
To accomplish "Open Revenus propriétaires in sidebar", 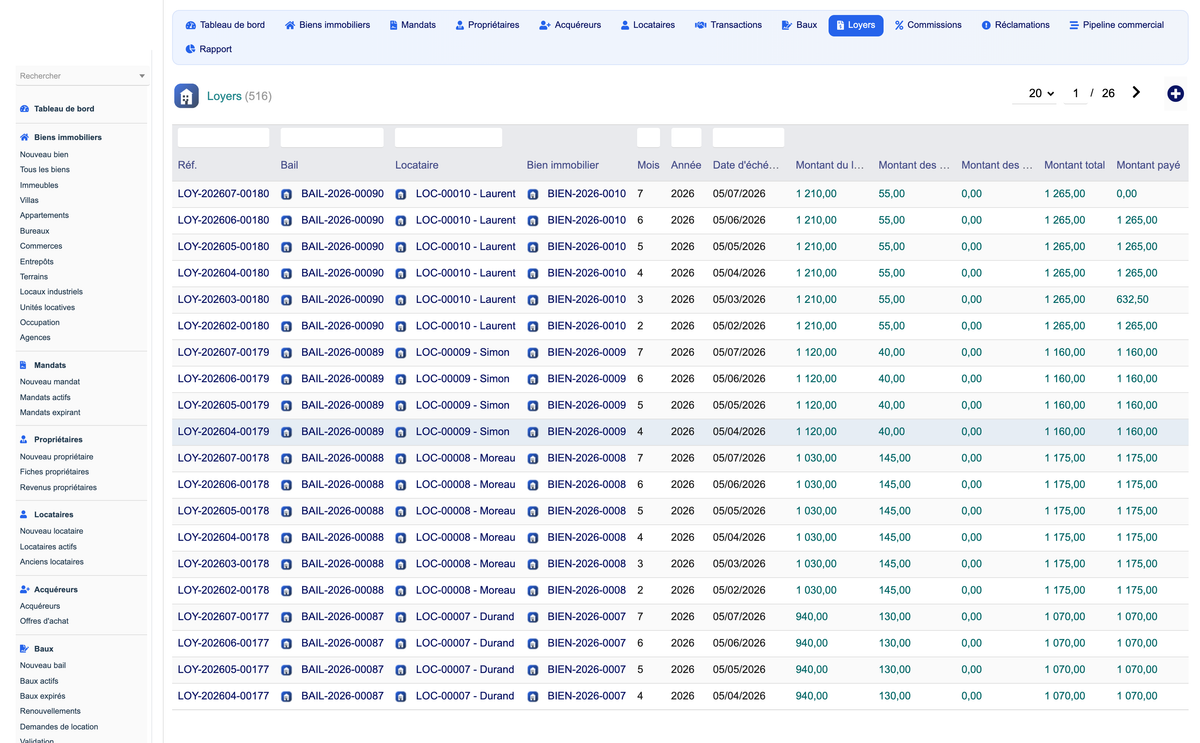I will (x=58, y=488).
